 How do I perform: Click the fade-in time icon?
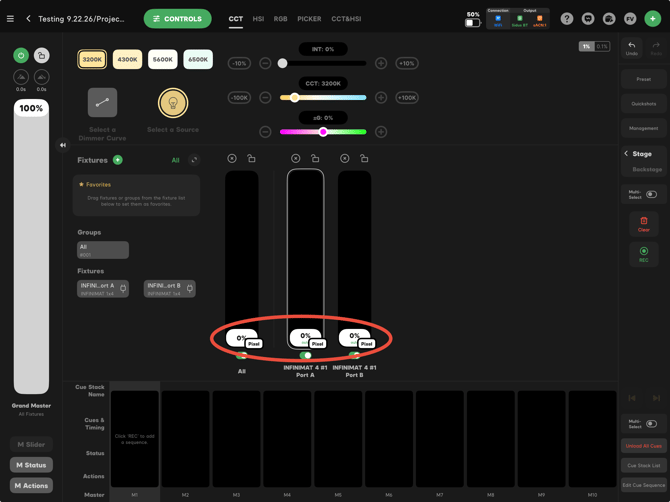(21, 77)
